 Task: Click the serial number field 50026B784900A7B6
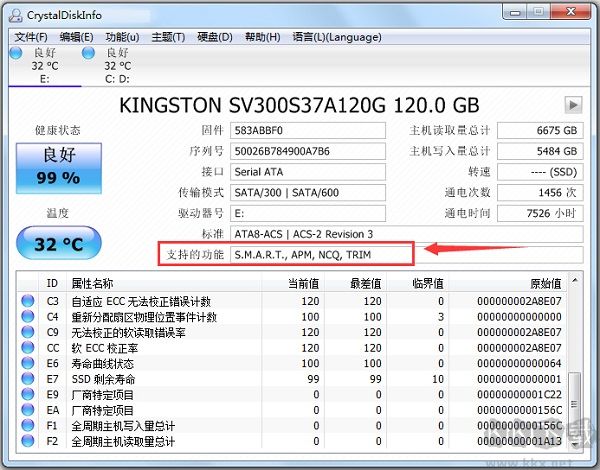pyautogui.click(x=308, y=151)
